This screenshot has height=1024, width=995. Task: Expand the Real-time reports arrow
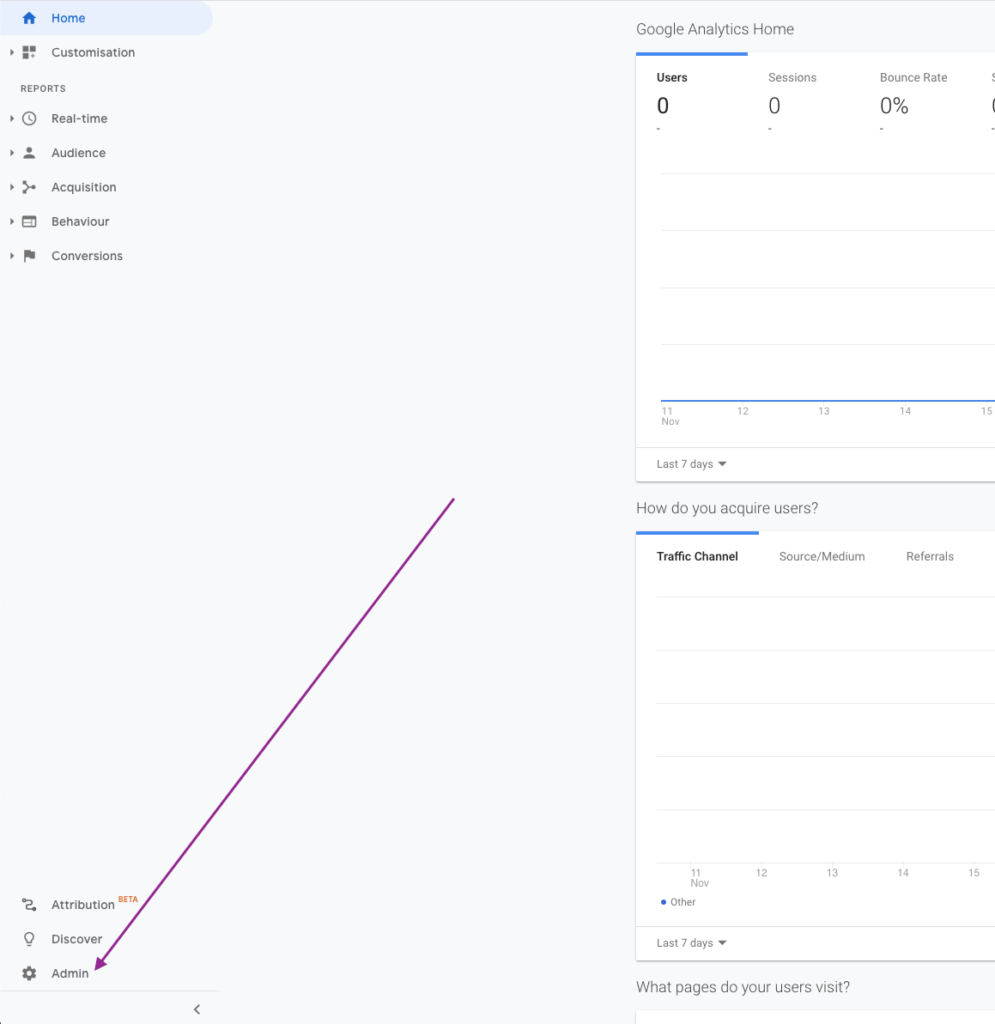point(12,118)
